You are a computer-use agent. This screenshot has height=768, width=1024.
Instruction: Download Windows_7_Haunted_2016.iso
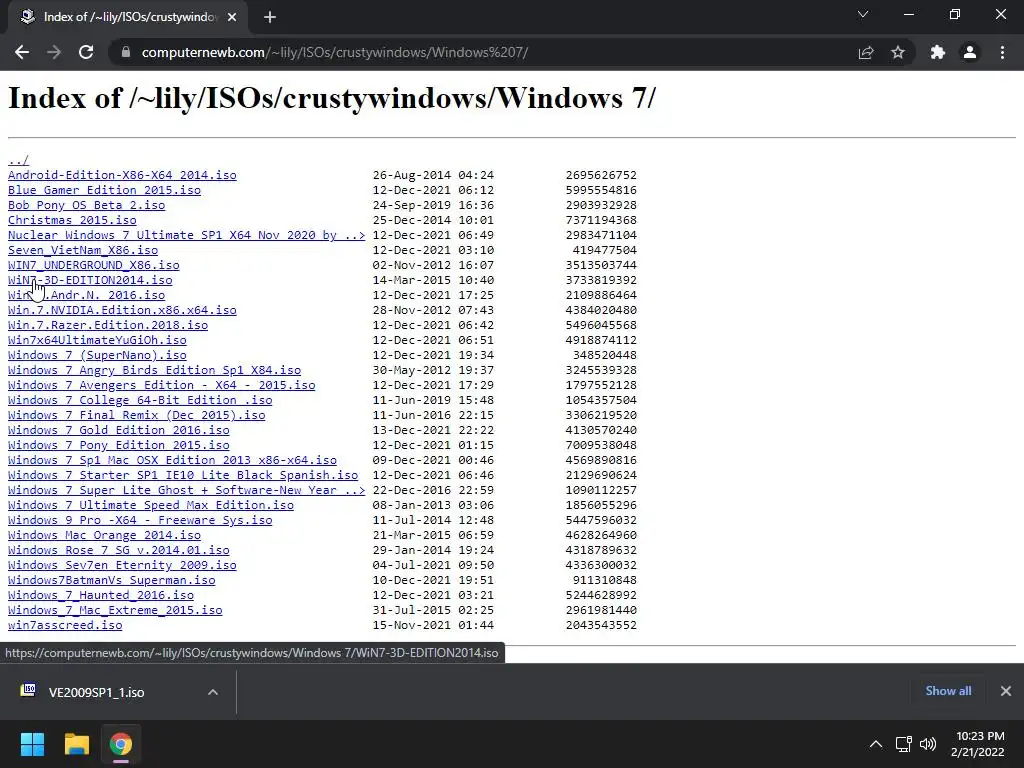pos(101,596)
